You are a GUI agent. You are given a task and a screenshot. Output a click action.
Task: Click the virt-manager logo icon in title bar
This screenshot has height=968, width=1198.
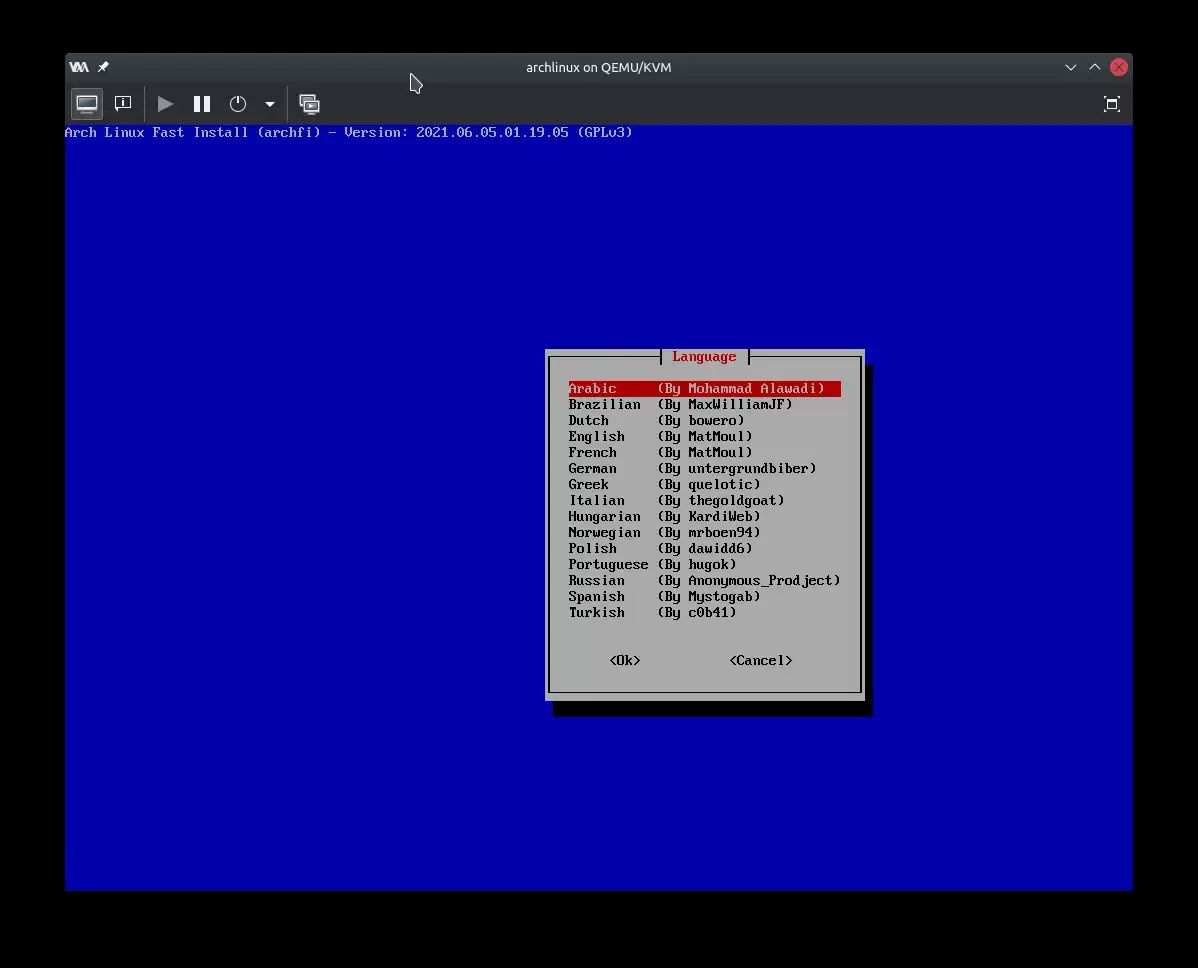(79, 67)
